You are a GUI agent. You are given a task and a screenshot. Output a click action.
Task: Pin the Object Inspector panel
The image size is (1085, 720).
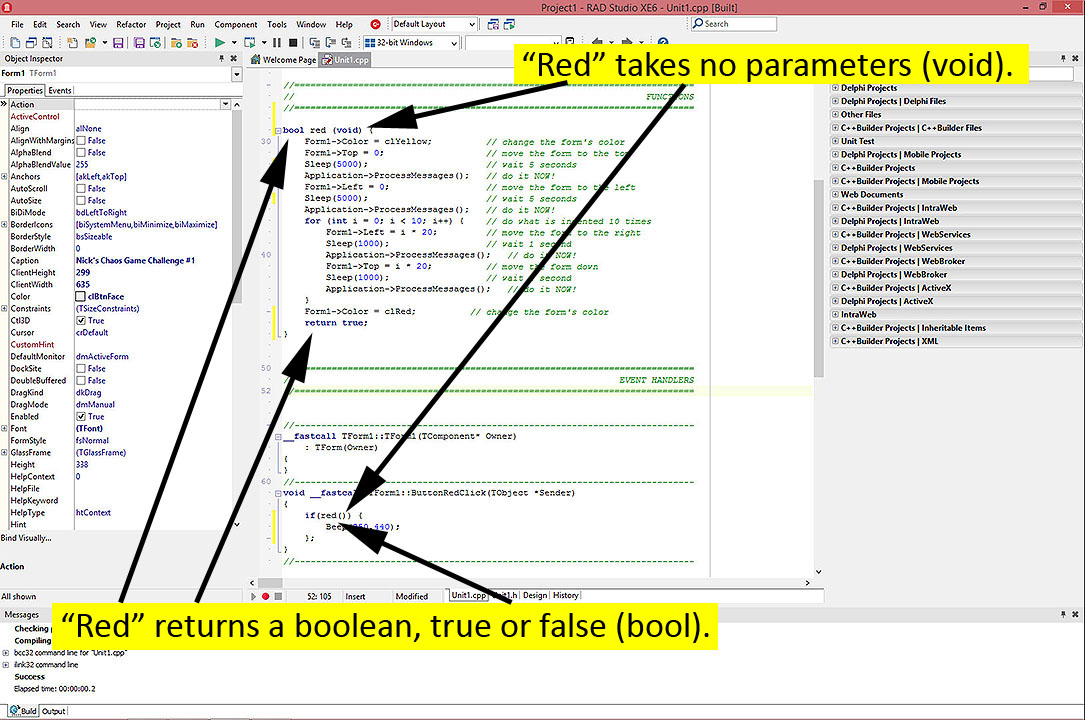(x=221, y=59)
